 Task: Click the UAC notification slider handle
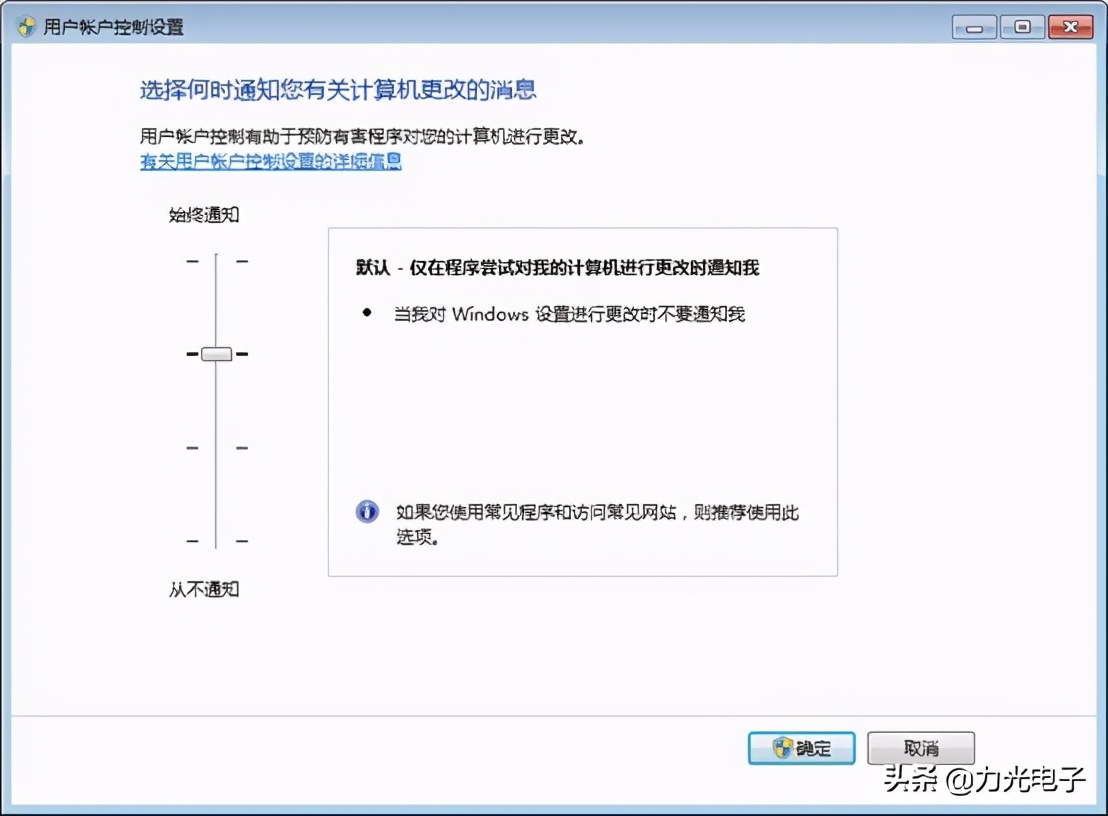tap(216, 354)
